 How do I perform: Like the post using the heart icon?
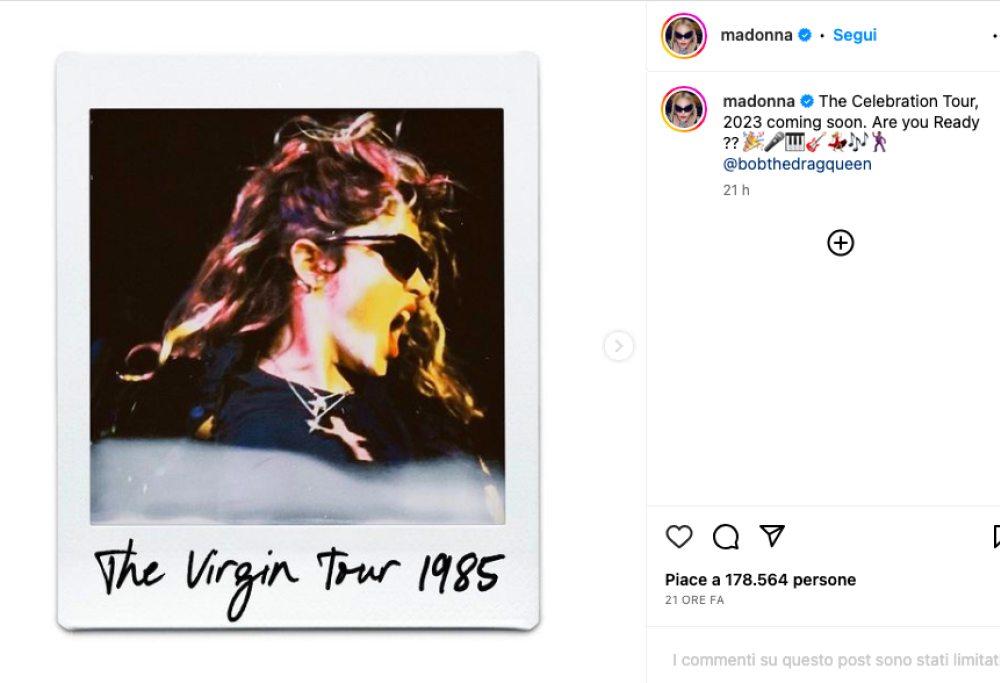point(678,537)
